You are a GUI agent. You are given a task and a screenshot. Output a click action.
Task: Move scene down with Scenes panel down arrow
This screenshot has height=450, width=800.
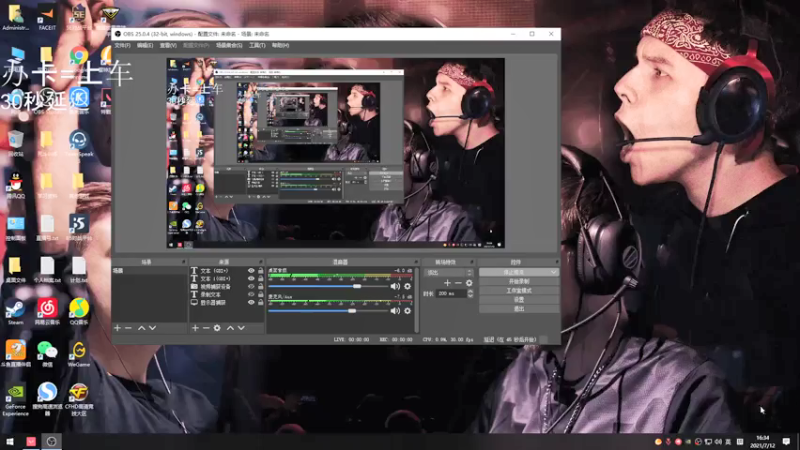pos(152,328)
